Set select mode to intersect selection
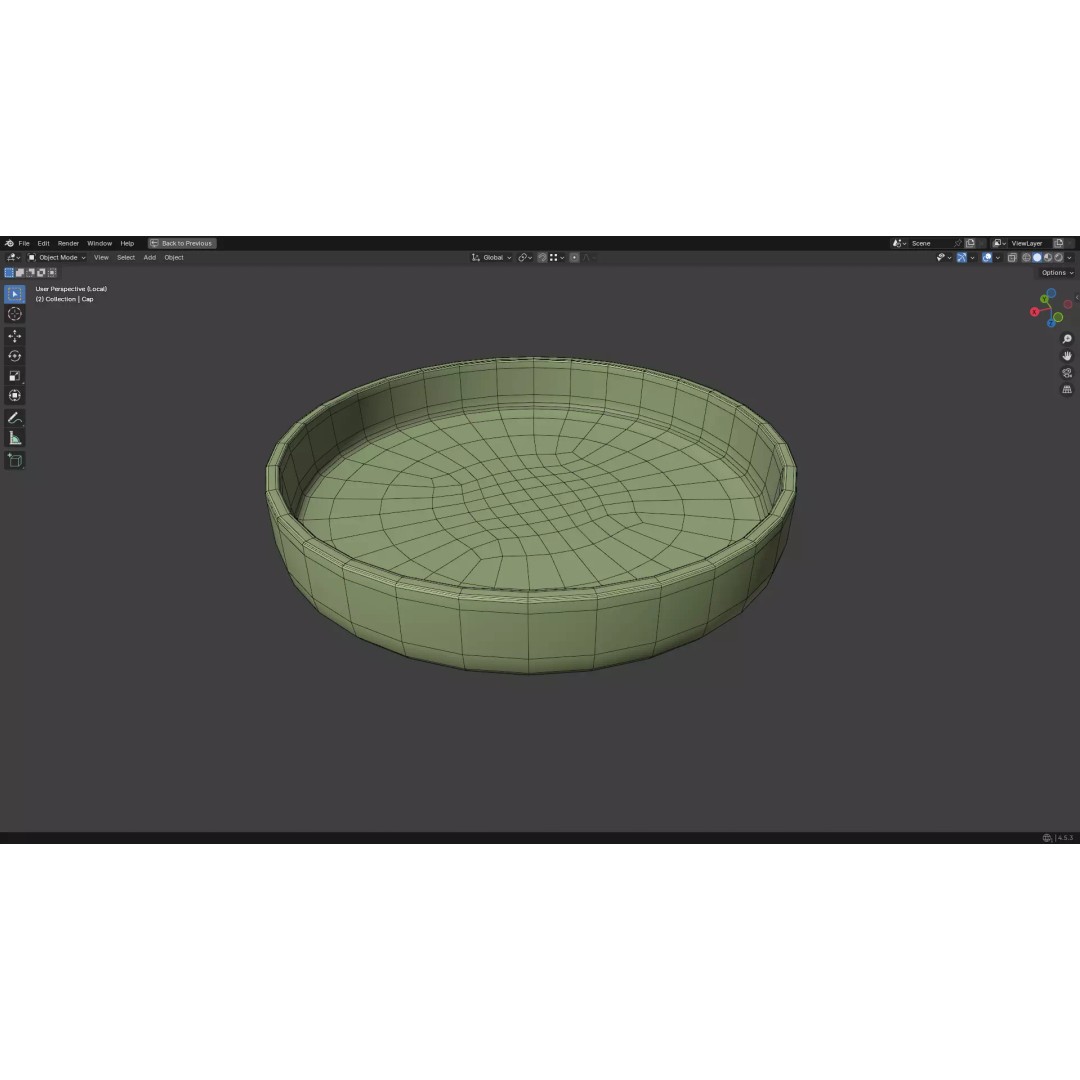The image size is (1080, 1080). pos(52,273)
